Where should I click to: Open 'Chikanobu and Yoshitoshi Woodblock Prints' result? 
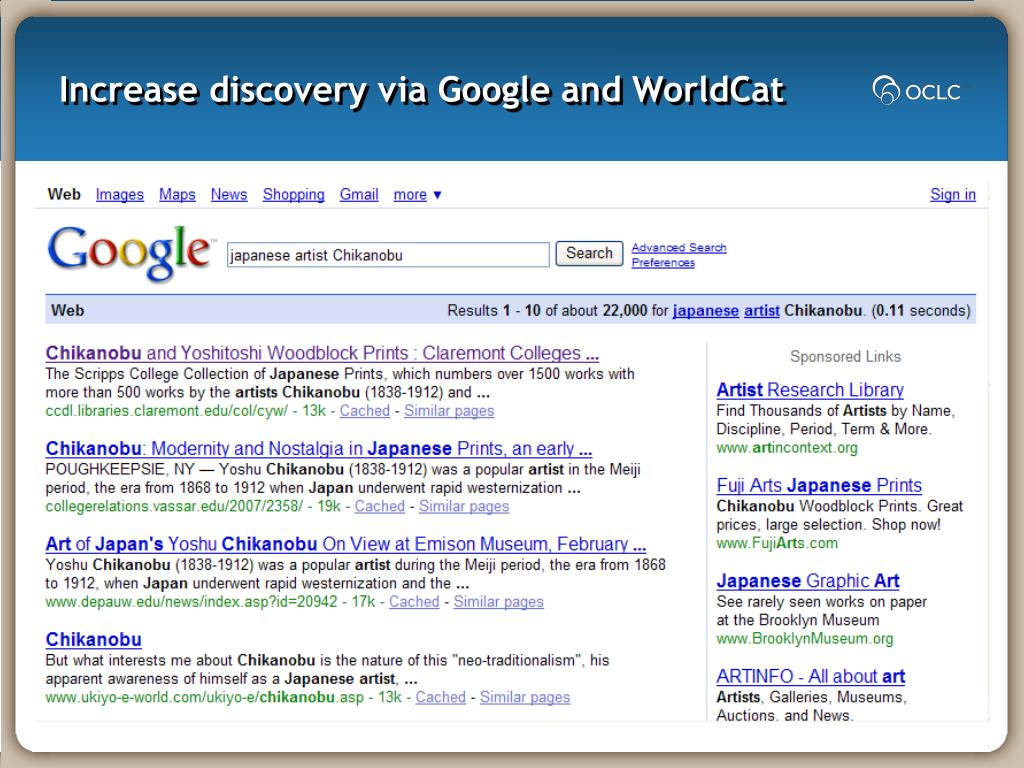pos(322,353)
